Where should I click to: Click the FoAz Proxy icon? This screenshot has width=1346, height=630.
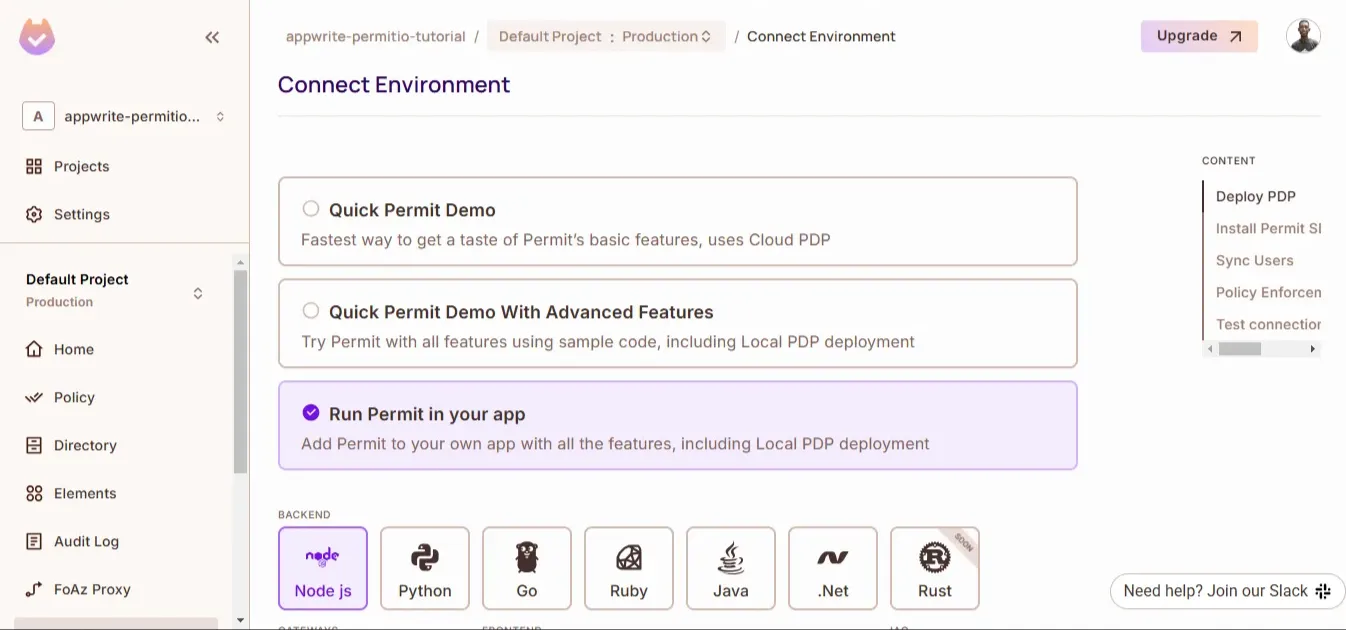pyautogui.click(x=34, y=589)
